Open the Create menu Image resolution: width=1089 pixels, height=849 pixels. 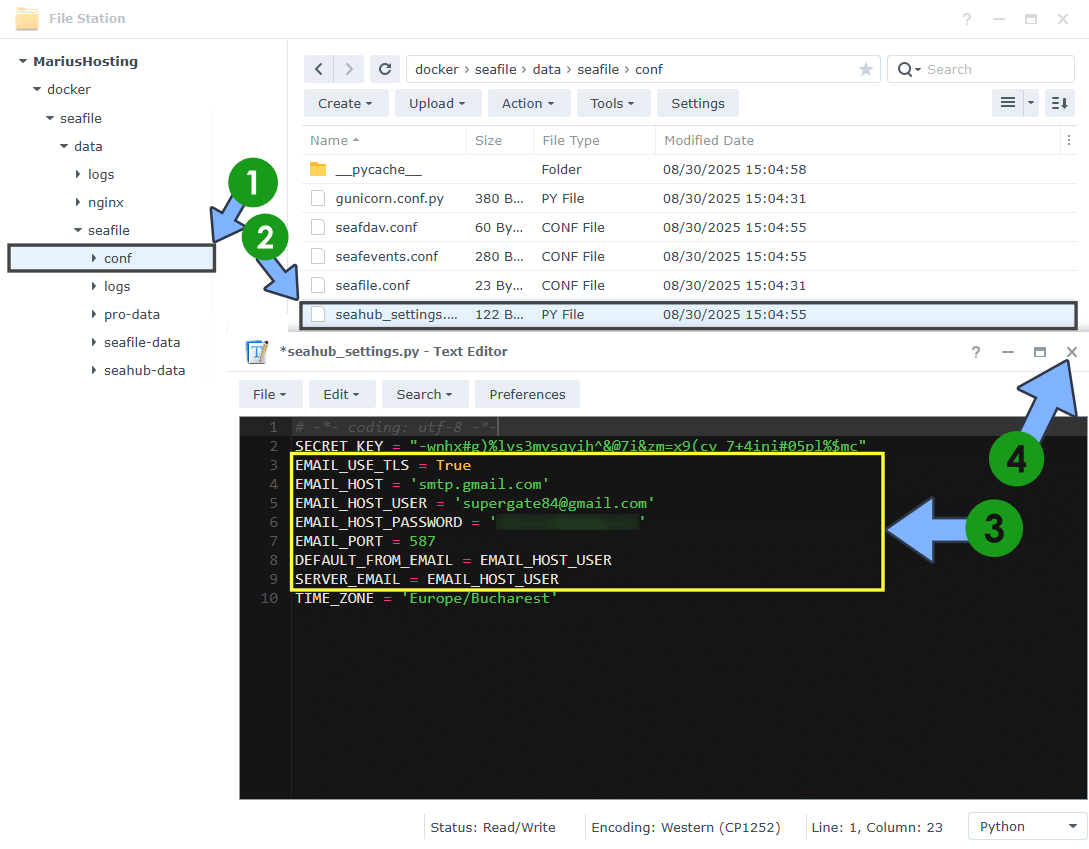pos(344,104)
